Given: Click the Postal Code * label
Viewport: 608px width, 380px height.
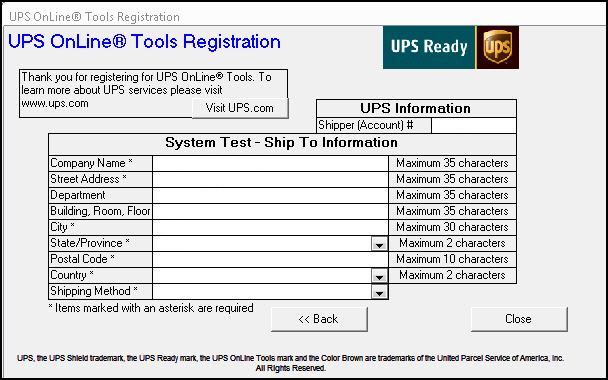Looking at the screenshot, I should click(x=83, y=259).
